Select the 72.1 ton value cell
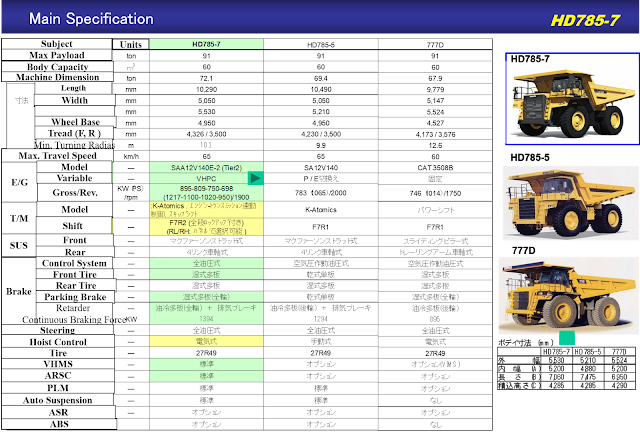640x436 pixels. [207, 78]
